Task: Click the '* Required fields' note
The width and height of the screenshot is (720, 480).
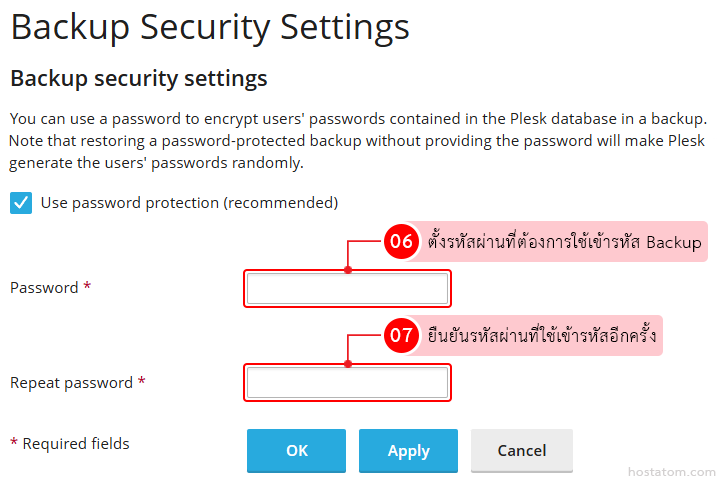Action: [x=69, y=443]
